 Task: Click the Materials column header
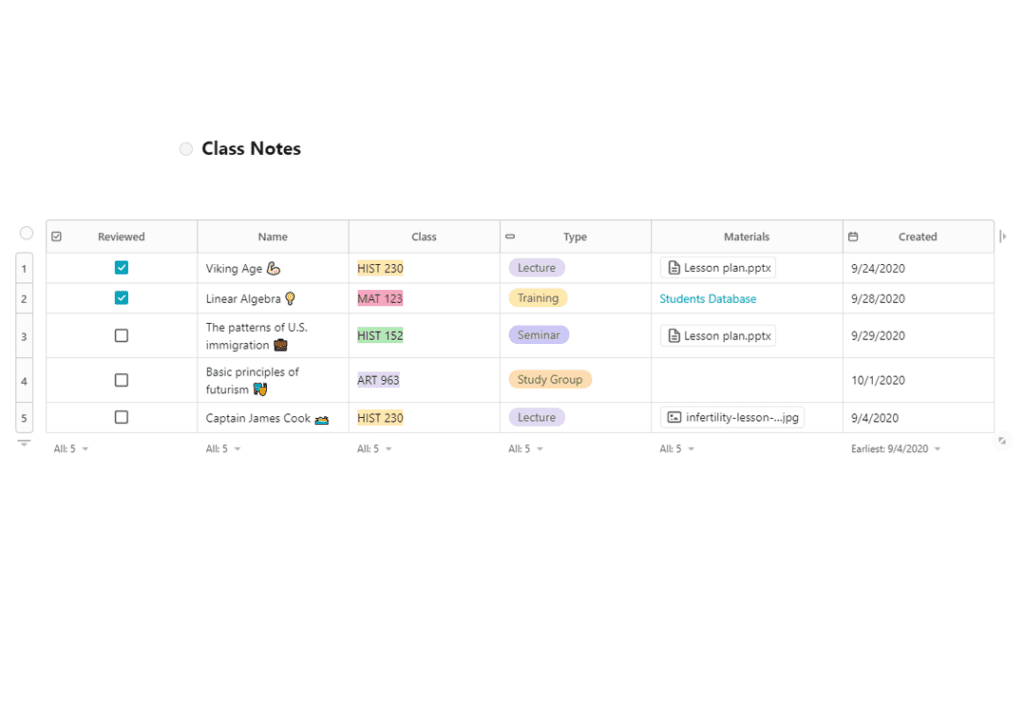pyautogui.click(x=746, y=237)
